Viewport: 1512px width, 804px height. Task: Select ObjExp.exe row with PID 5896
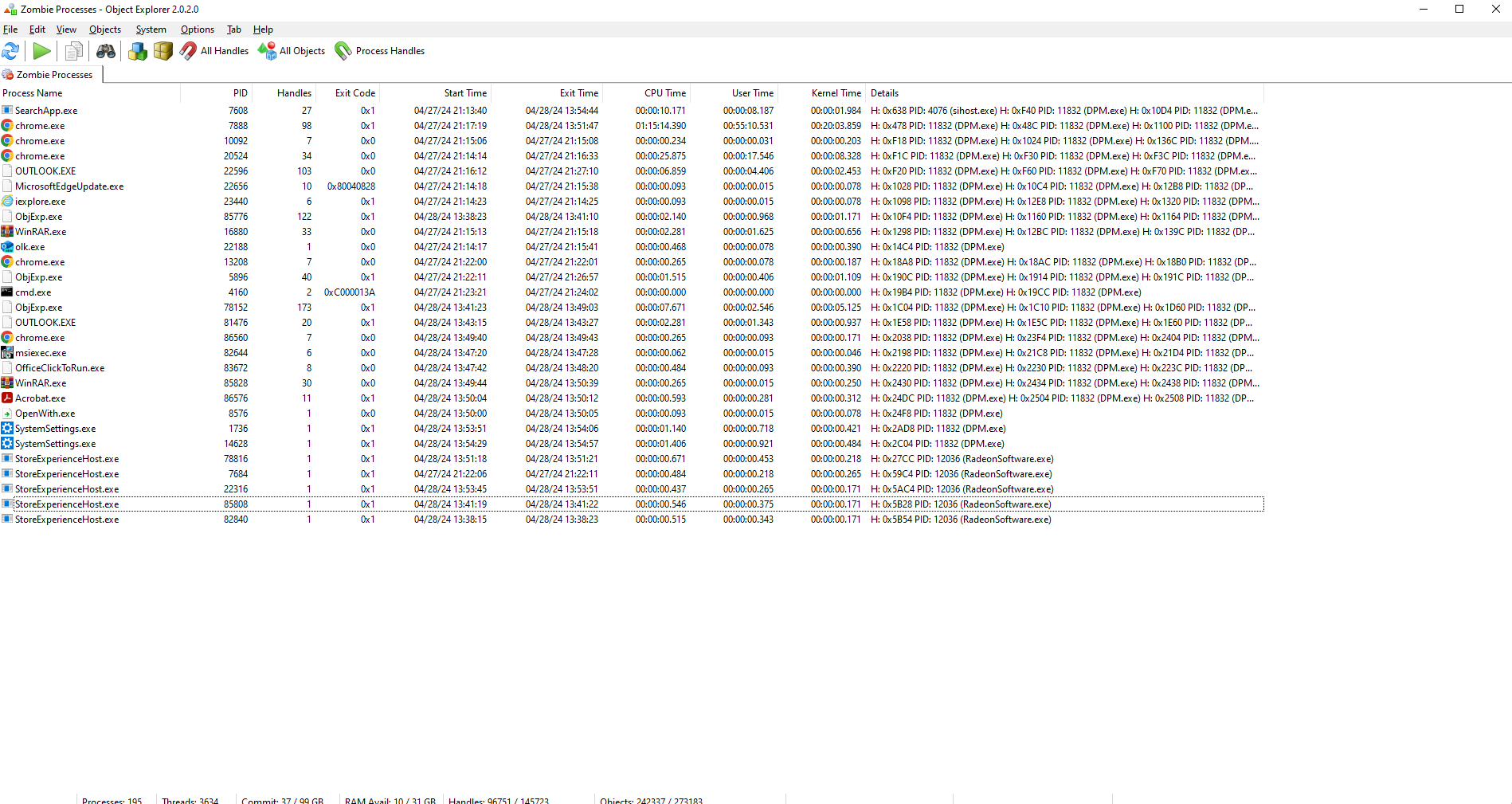(x=632, y=277)
